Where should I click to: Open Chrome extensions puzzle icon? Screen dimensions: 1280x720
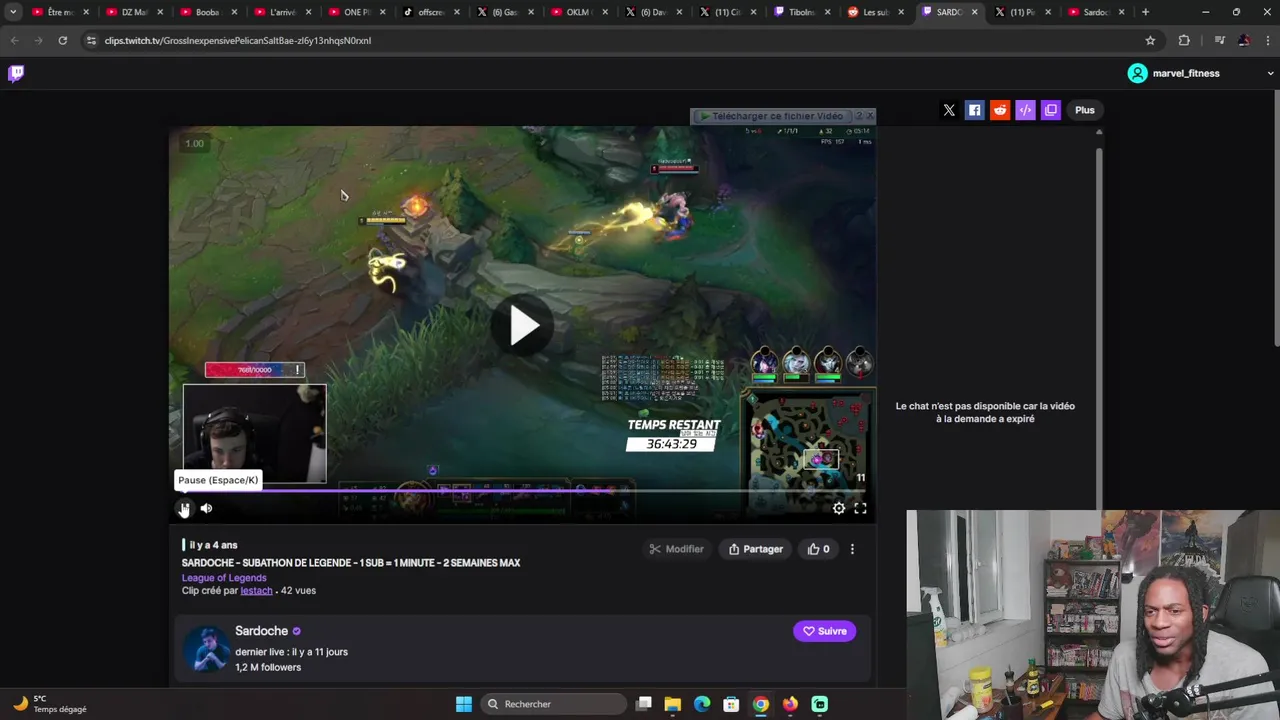pos(1184,40)
